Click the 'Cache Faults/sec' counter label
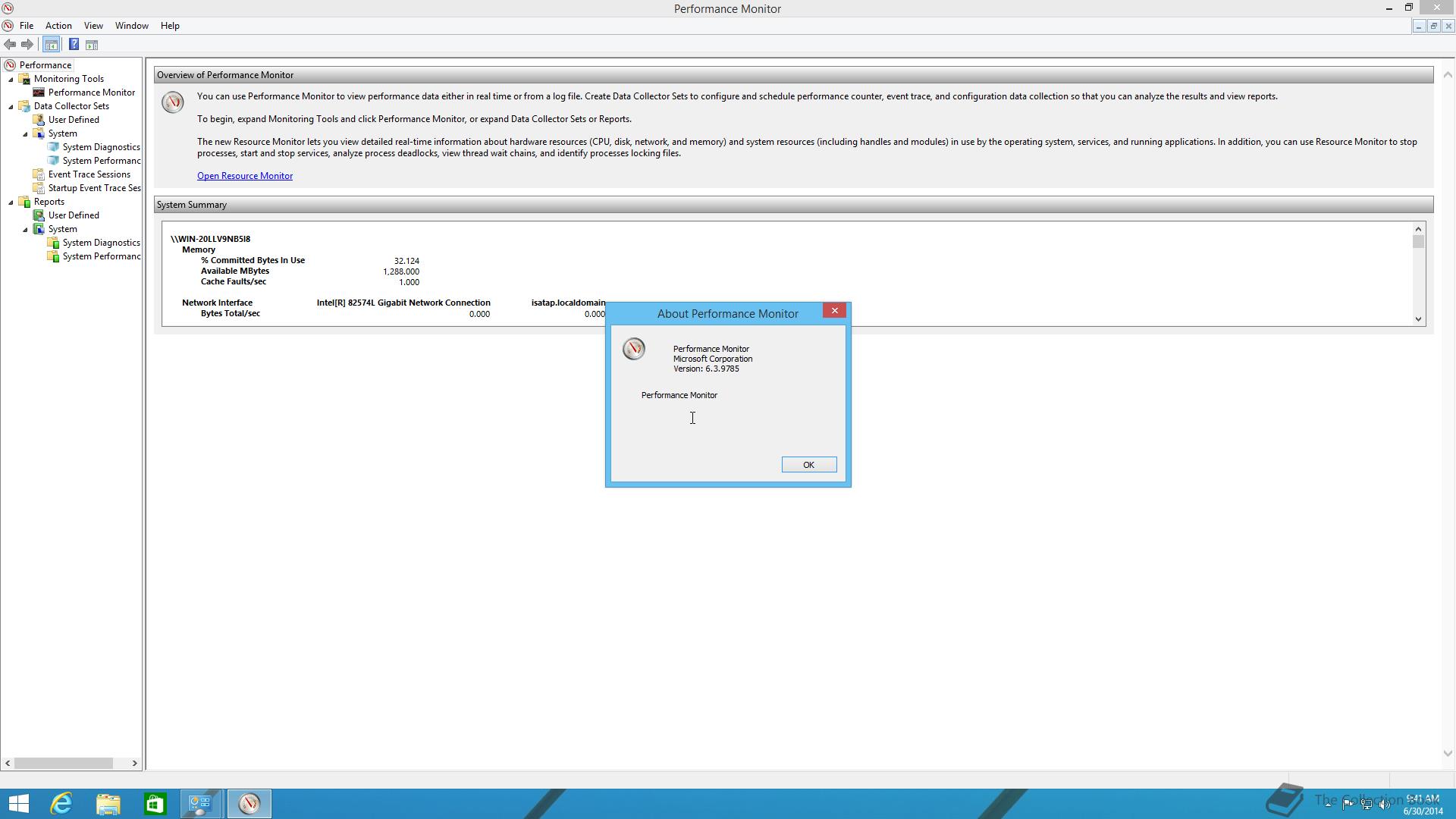The height and width of the screenshot is (819, 1456). [234, 281]
